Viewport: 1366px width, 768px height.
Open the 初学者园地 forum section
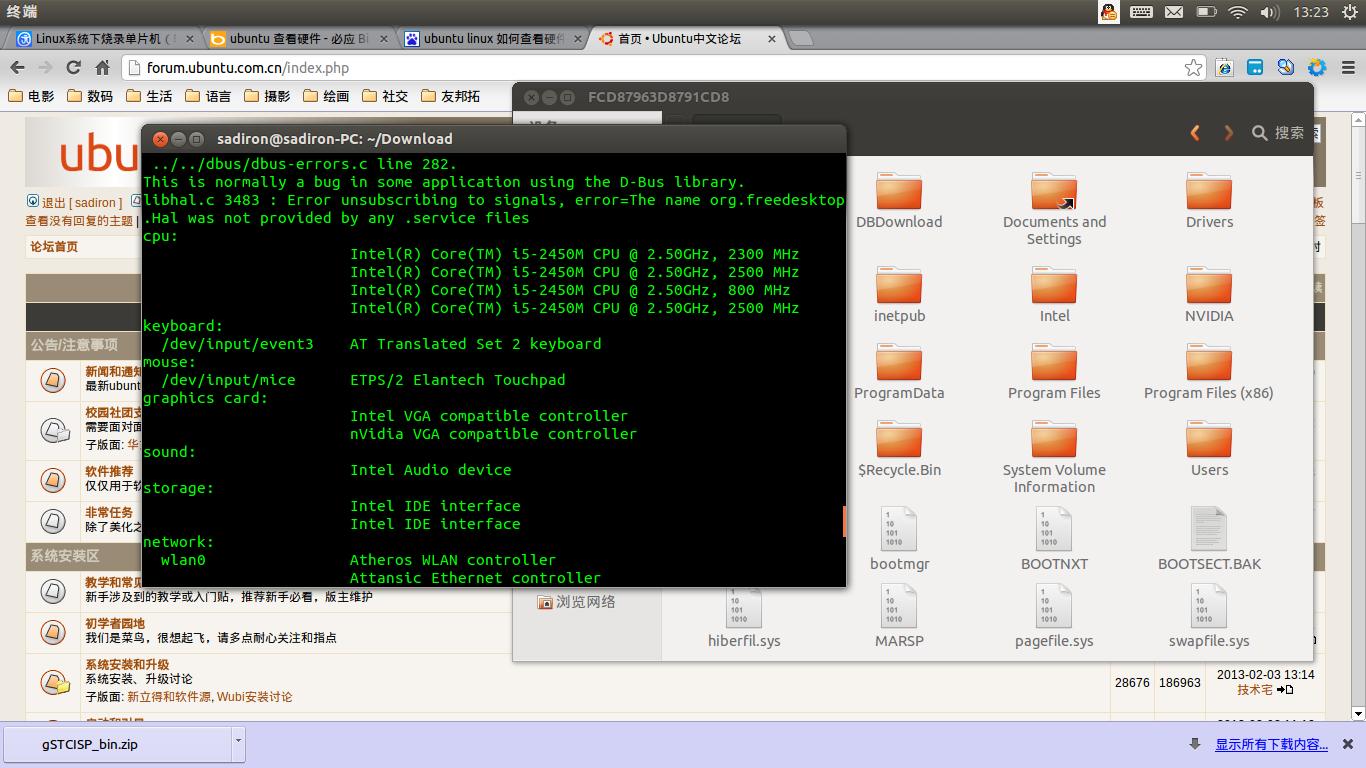click(115, 623)
